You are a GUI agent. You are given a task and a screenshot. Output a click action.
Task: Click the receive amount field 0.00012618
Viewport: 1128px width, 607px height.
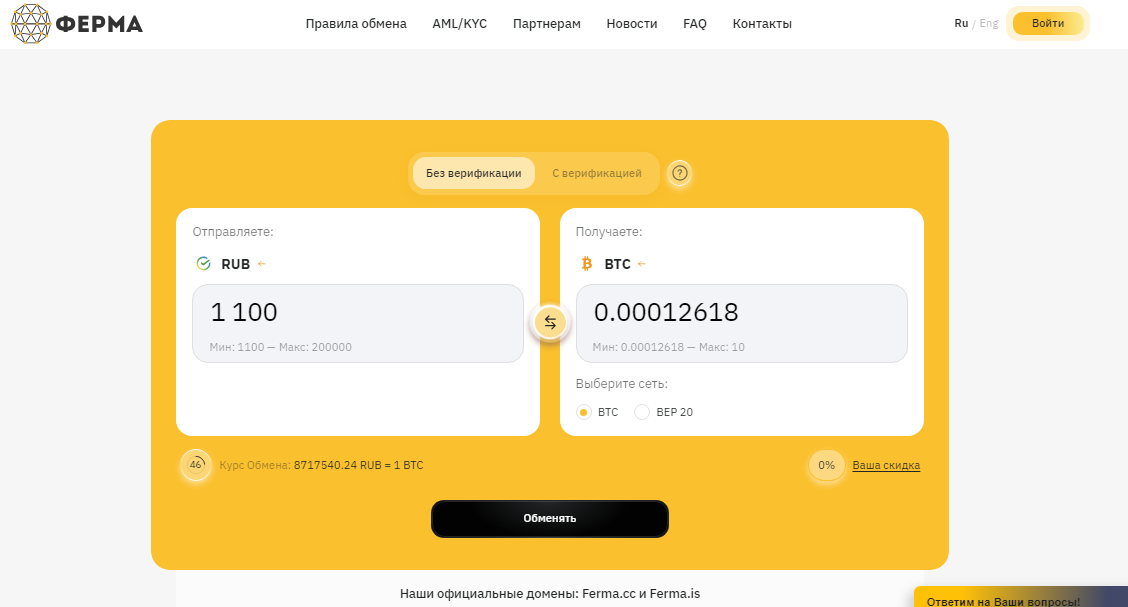coord(742,324)
